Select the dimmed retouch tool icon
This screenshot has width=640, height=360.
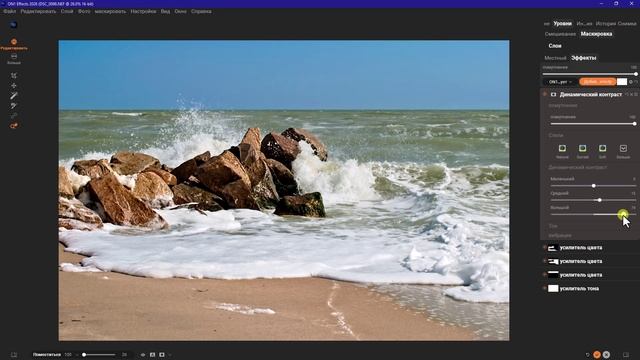pyautogui.click(x=14, y=116)
